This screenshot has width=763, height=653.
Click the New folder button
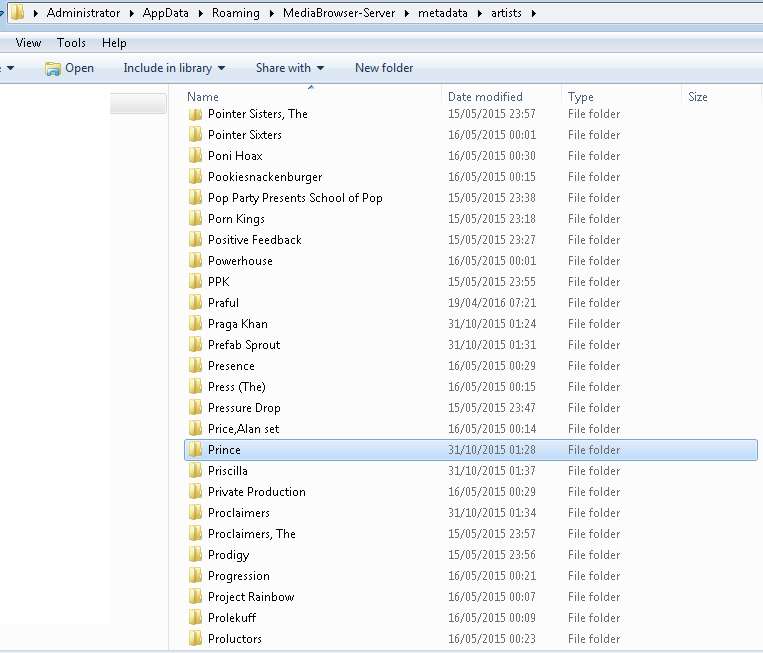[x=384, y=68]
